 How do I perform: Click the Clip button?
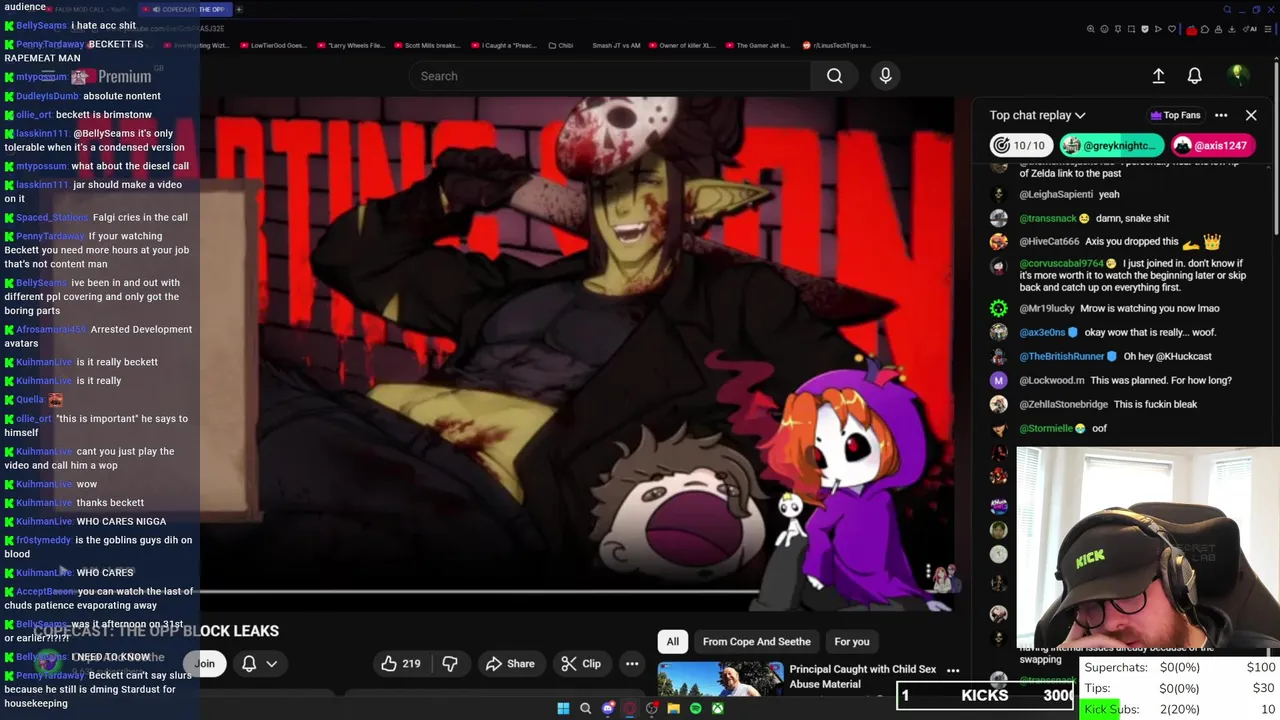click(581, 663)
